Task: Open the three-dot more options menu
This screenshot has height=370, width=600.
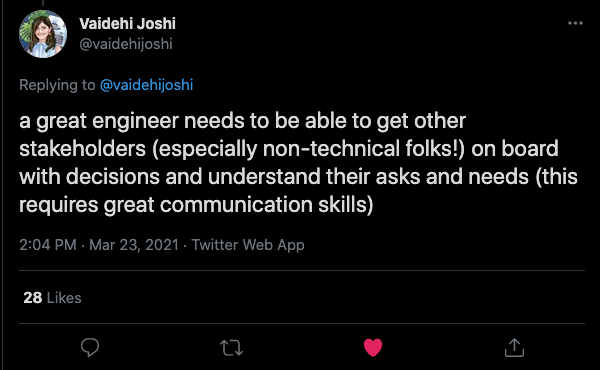Action: click(575, 23)
